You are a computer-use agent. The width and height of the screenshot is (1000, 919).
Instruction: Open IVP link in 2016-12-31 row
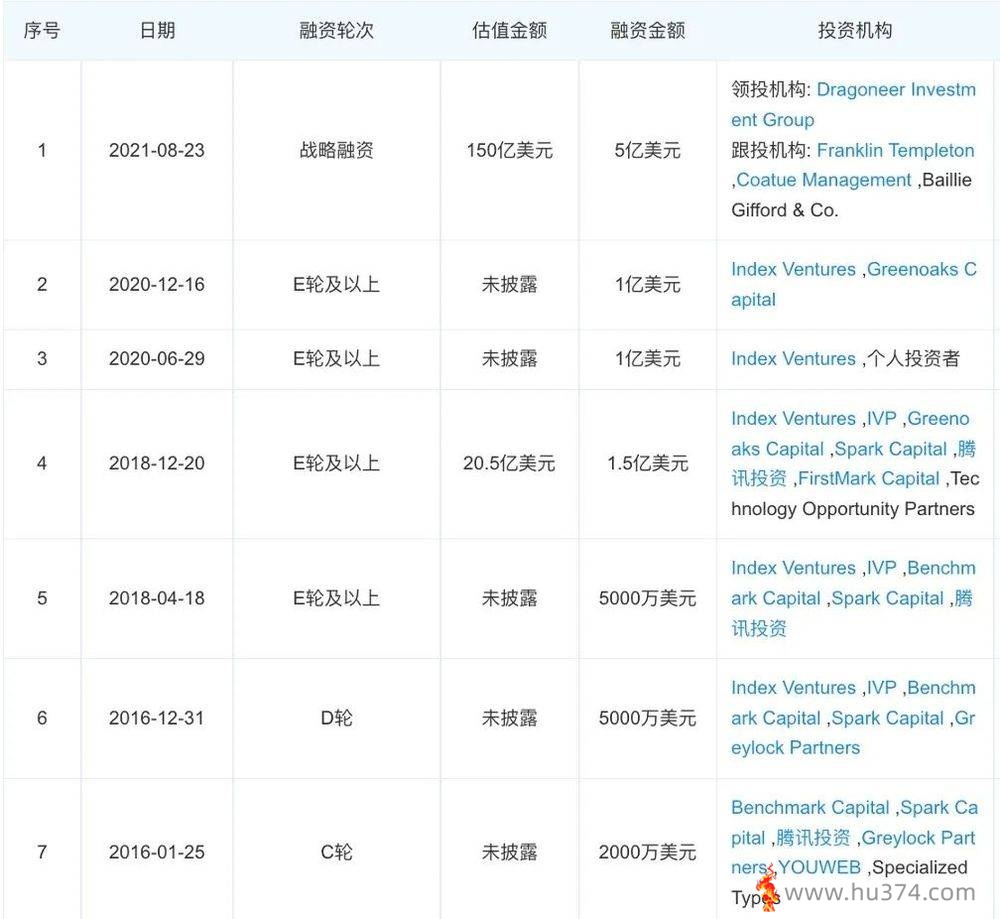click(x=881, y=687)
